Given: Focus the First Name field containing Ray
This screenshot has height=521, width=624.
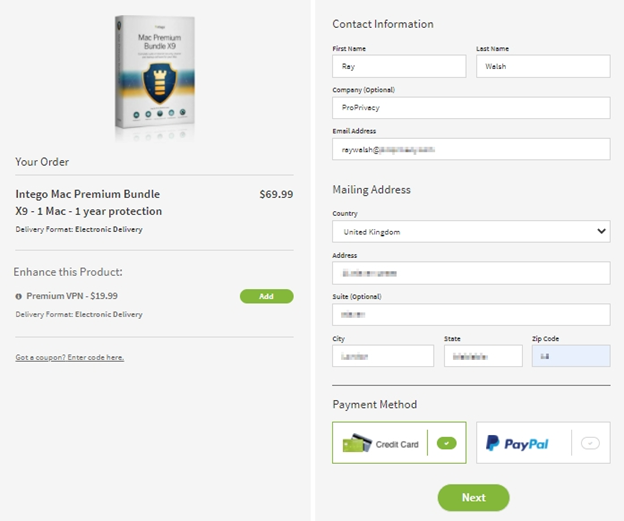Looking at the screenshot, I should pyautogui.click(x=399, y=66).
